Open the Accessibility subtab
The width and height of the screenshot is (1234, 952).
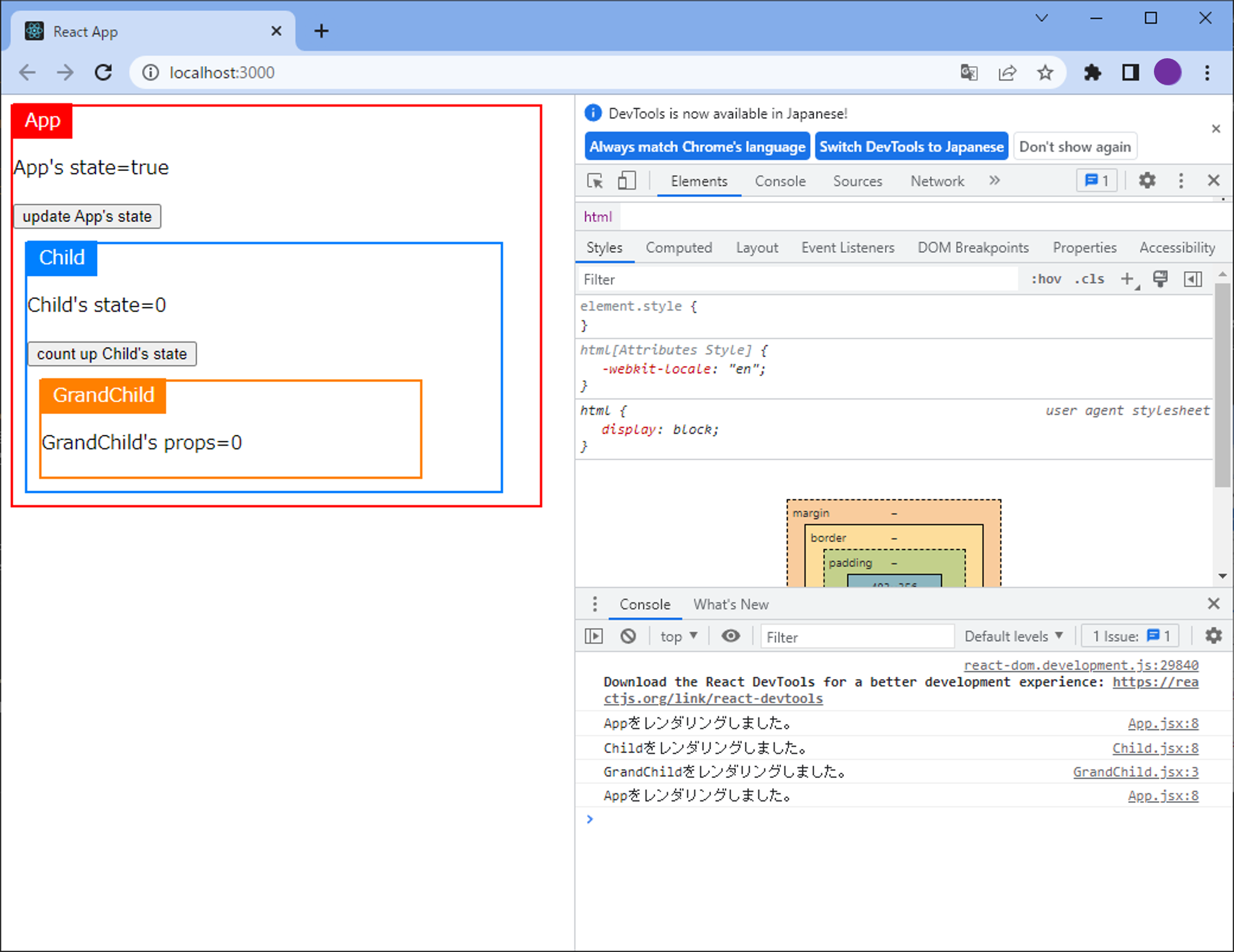click(x=1177, y=247)
